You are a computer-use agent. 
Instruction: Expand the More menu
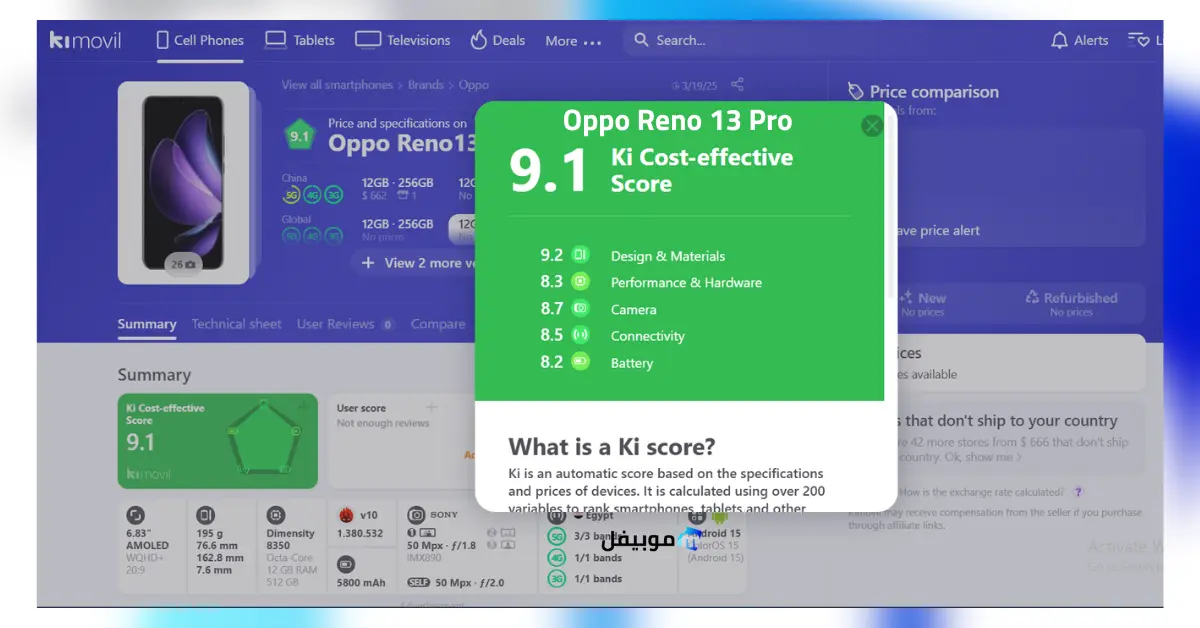coord(573,41)
